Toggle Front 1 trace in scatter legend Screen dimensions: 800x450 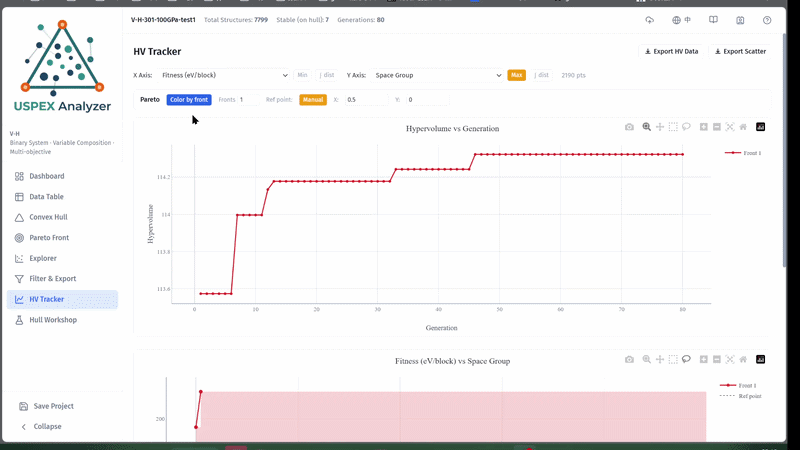coord(738,386)
